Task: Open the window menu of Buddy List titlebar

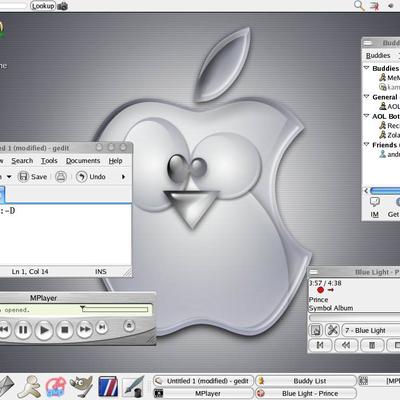Action: point(367,43)
